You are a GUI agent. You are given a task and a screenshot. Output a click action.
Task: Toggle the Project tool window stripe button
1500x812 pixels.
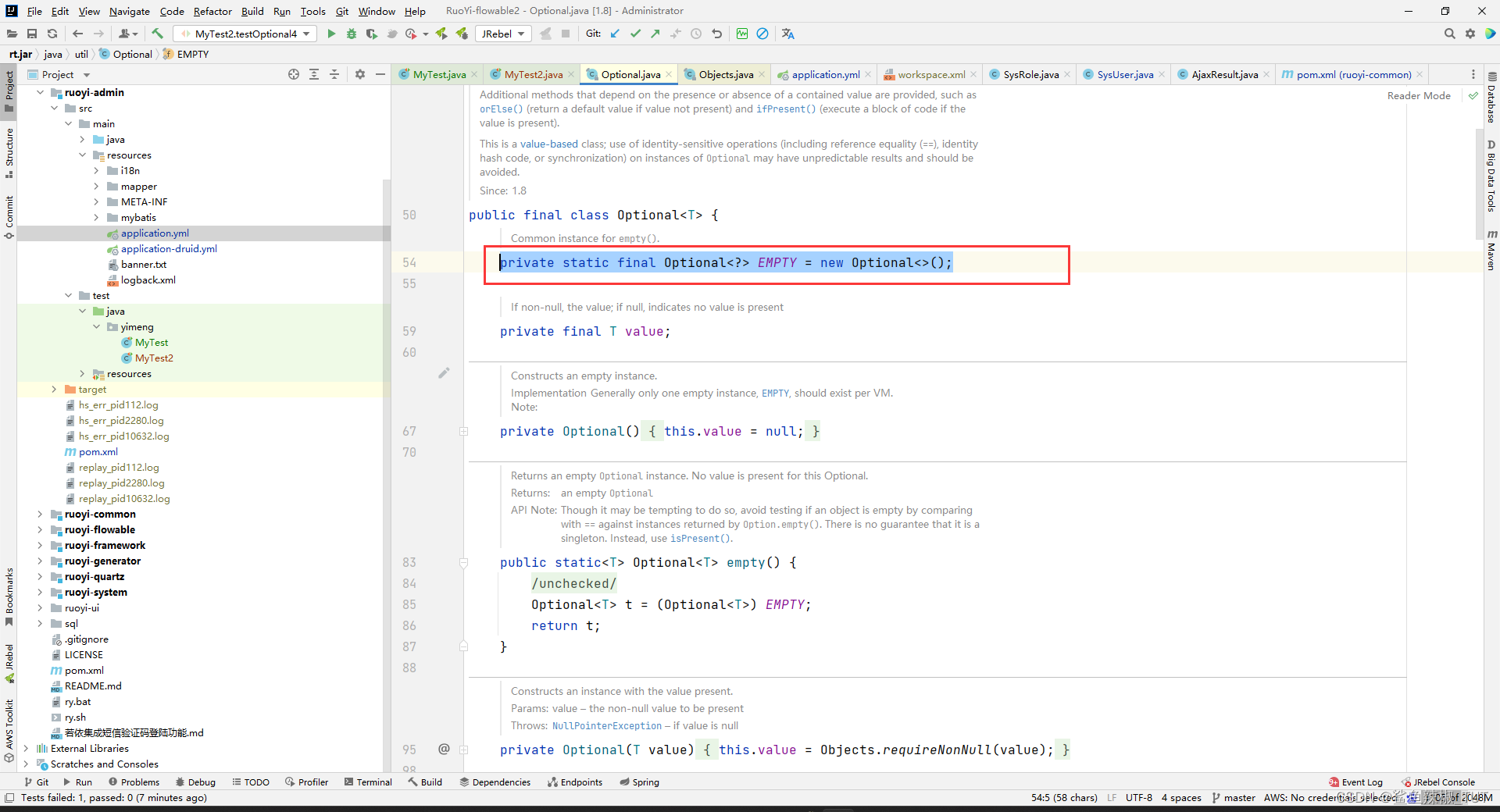[9, 91]
